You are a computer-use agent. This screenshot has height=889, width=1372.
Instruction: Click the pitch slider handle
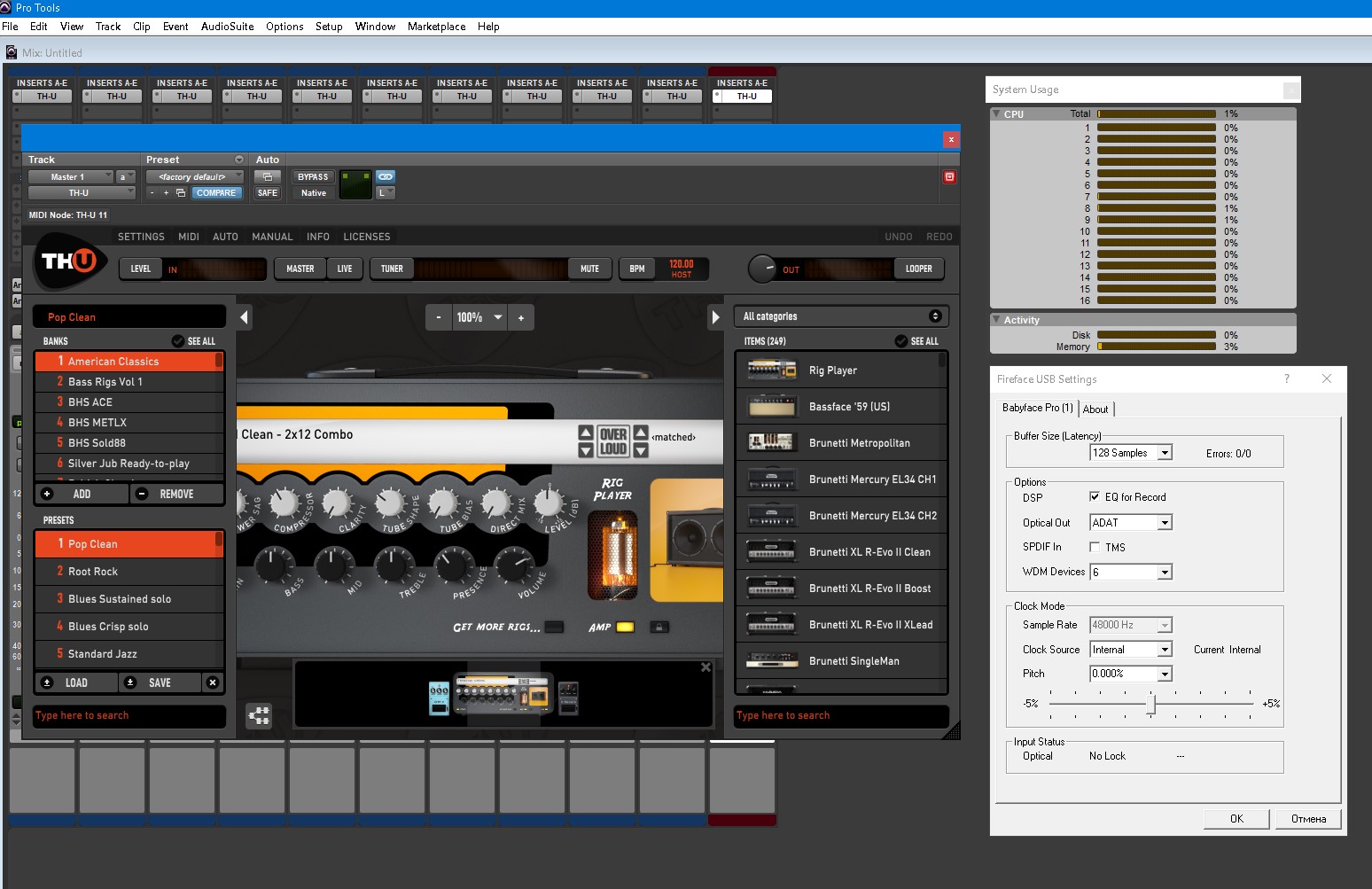(x=1150, y=704)
